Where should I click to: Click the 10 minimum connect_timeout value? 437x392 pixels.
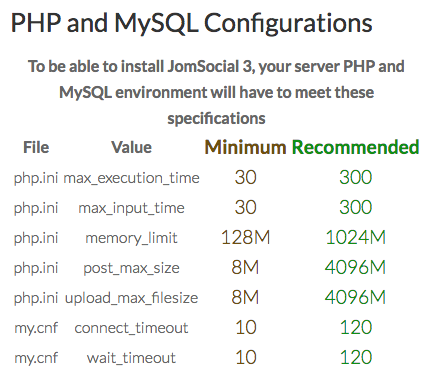point(246,328)
